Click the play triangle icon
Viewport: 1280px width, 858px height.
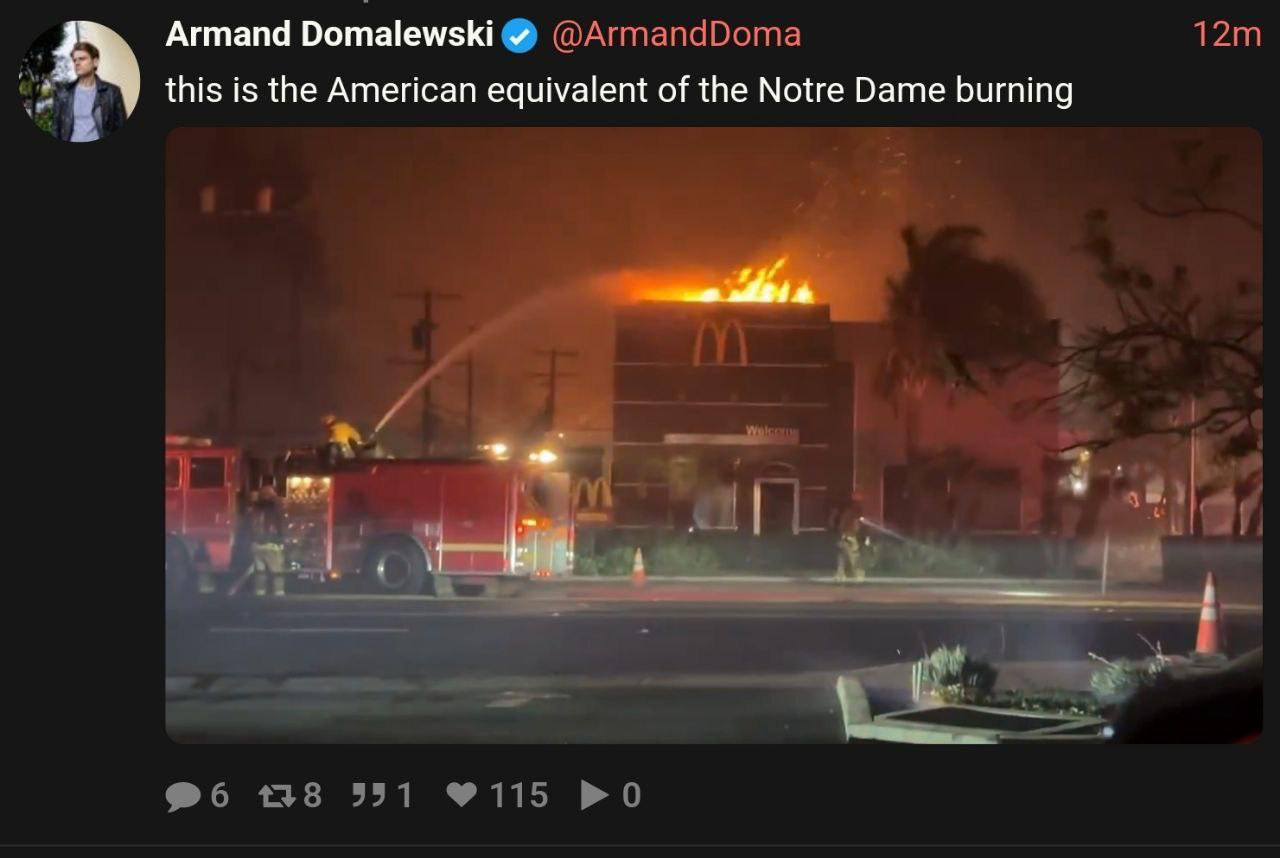[595, 795]
